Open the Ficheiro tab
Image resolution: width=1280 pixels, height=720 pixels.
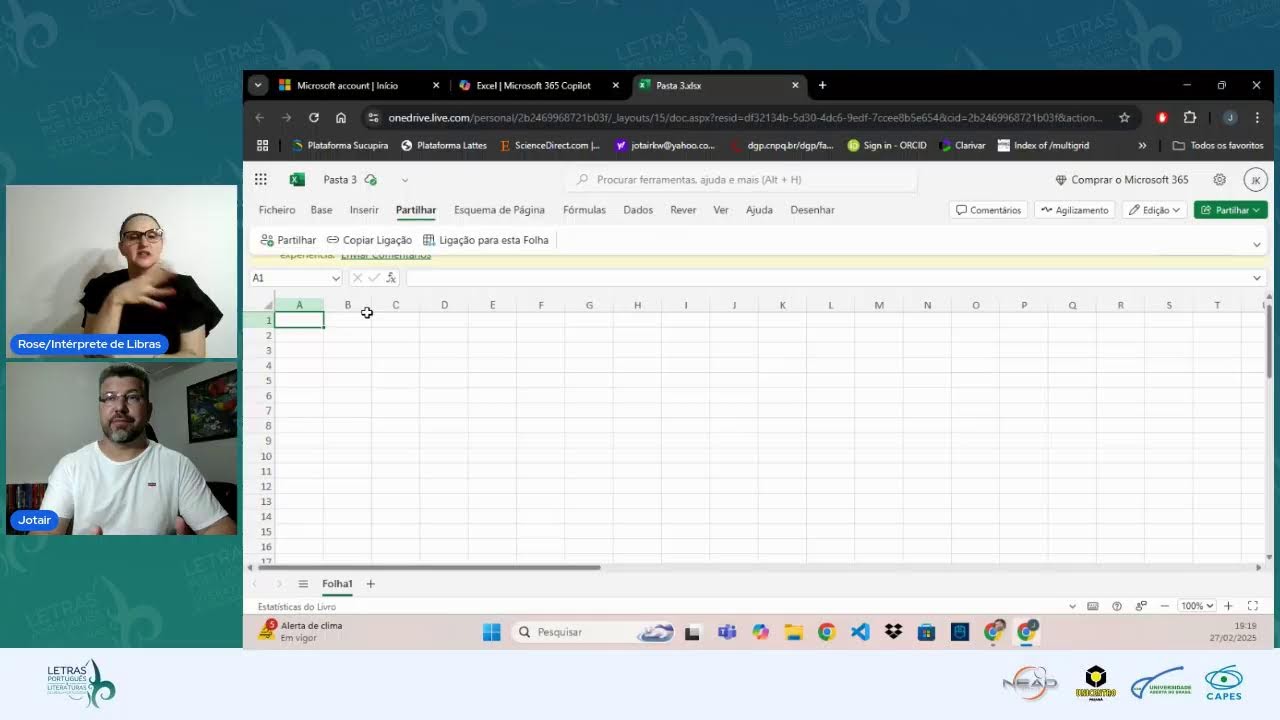277,210
